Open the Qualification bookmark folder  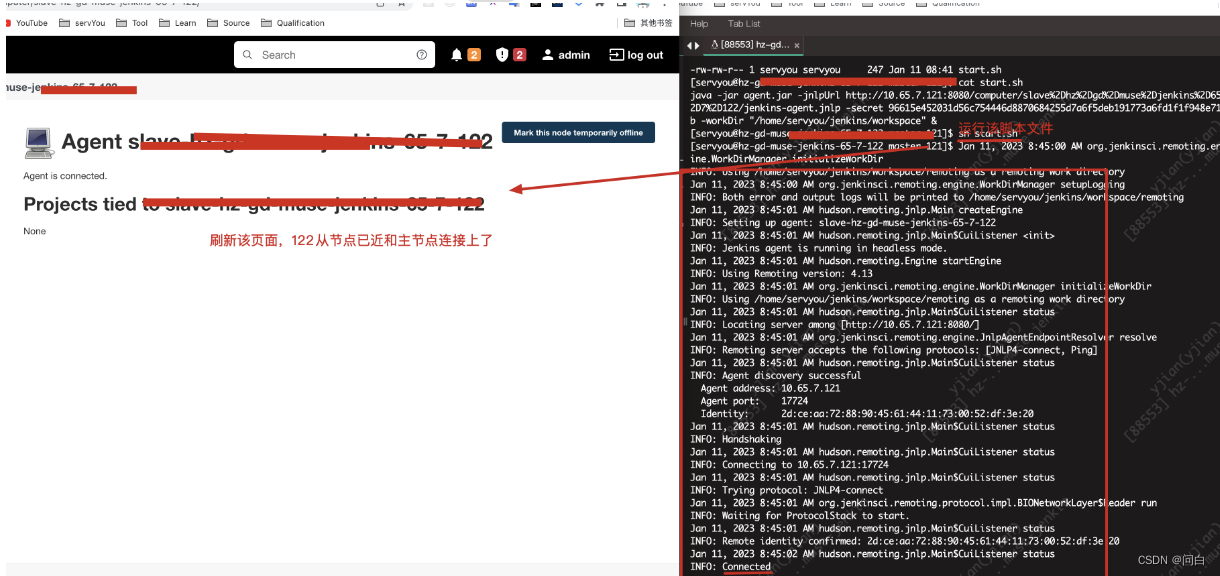(293, 23)
